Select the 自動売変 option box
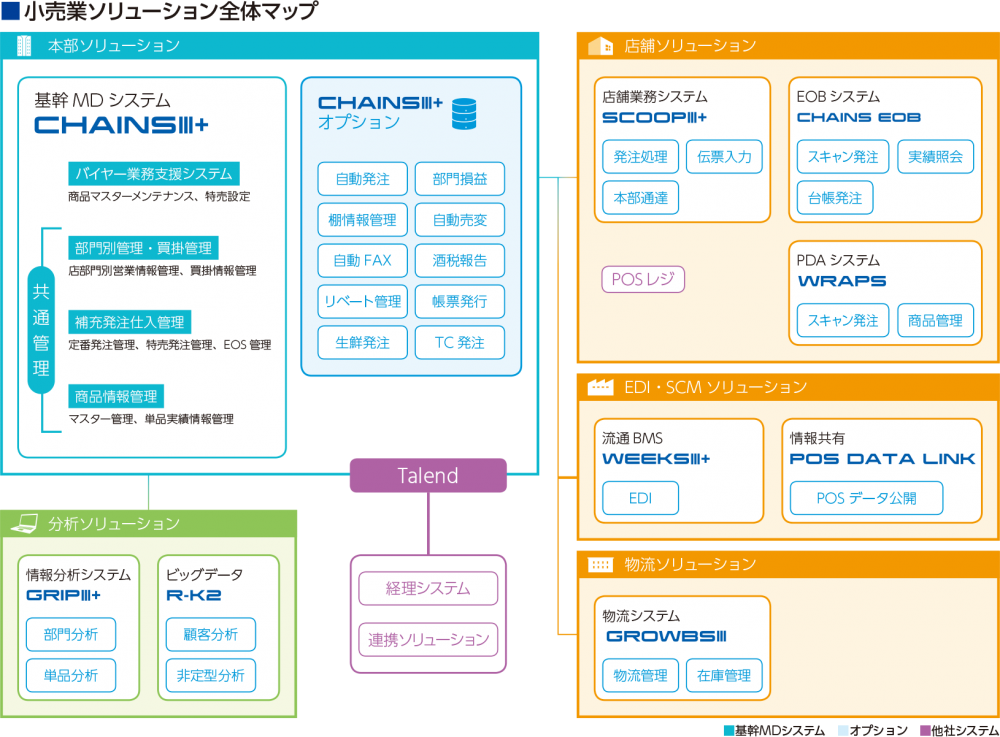 (x=460, y=220)
